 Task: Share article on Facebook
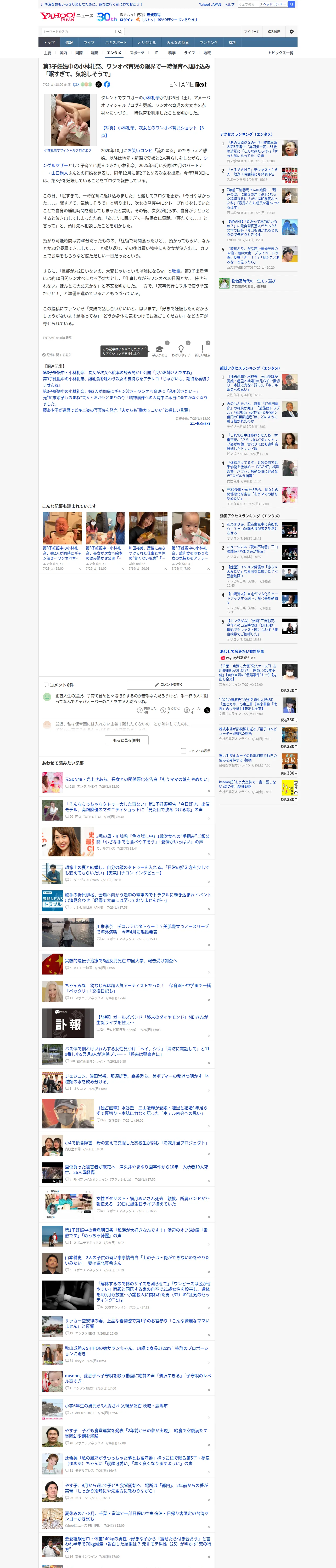tap(107, 85)
